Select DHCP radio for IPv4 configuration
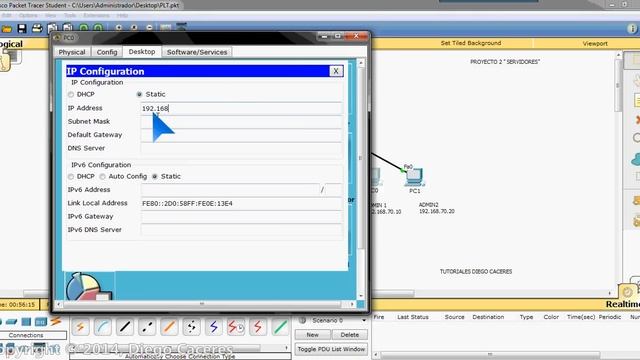640x360 pixels. (x=71, y=94)
